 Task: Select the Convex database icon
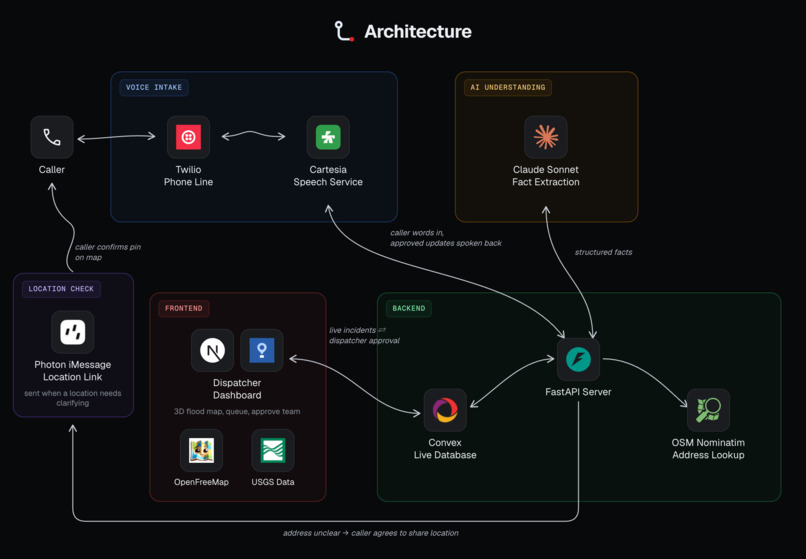(445, 410)
